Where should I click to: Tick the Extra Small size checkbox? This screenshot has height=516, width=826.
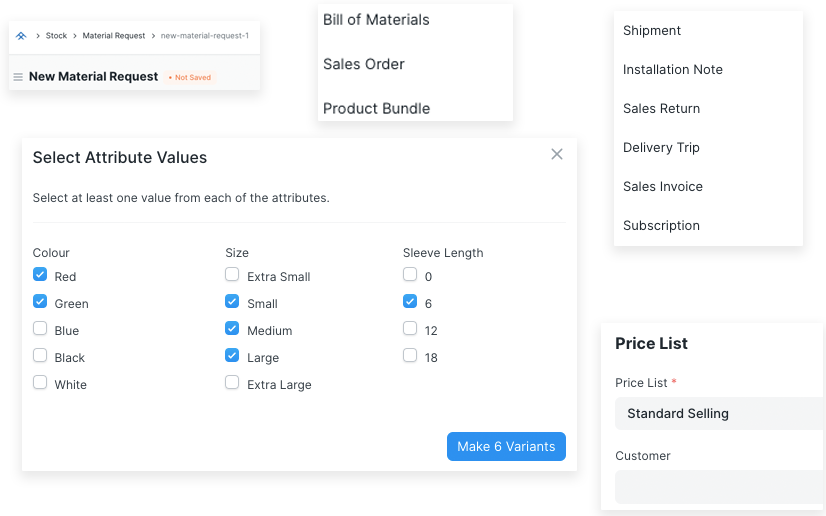click(232, 275)
